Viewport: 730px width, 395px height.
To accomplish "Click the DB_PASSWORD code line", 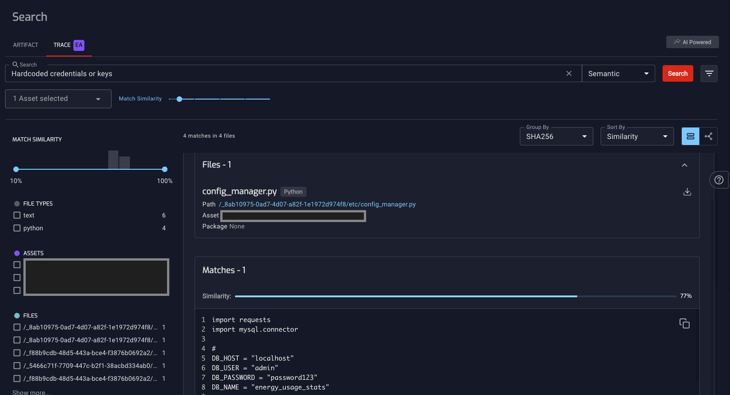I will (x=264, y=377).
